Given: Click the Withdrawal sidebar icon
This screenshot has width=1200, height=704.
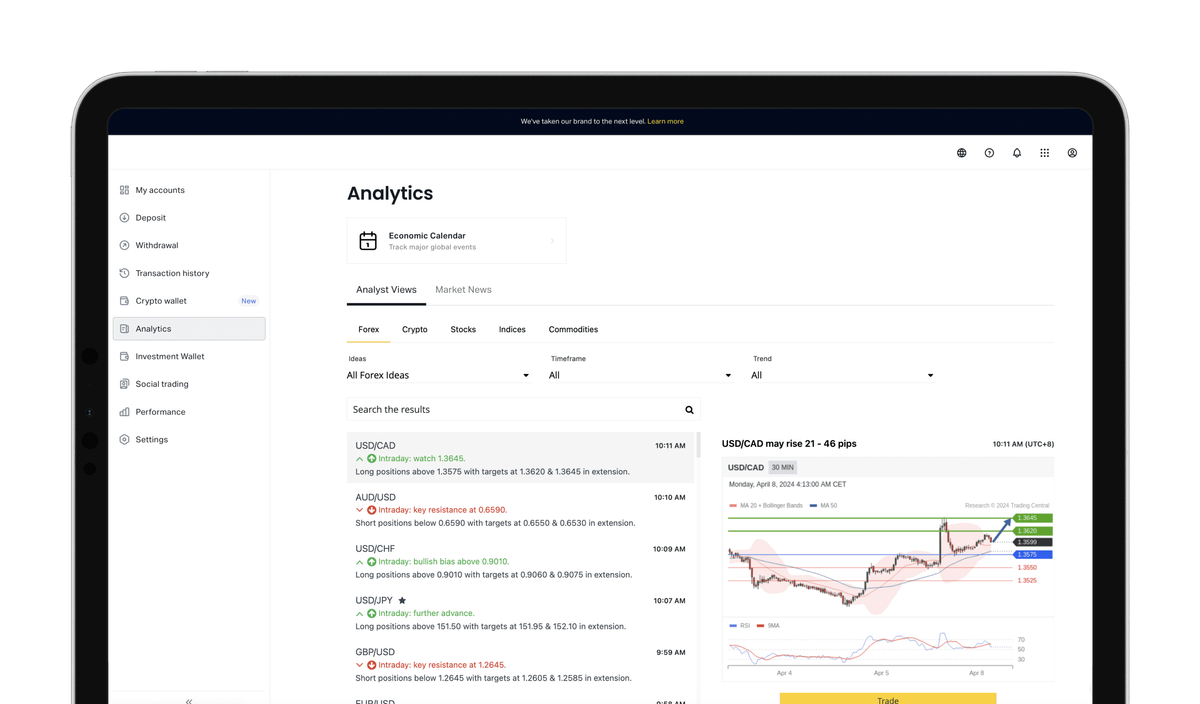Looking at the screenshot, I should (x=124, y=245).
